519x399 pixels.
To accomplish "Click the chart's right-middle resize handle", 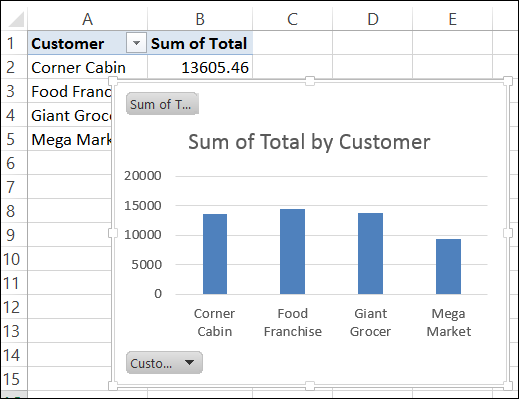I will coord(508,233).
